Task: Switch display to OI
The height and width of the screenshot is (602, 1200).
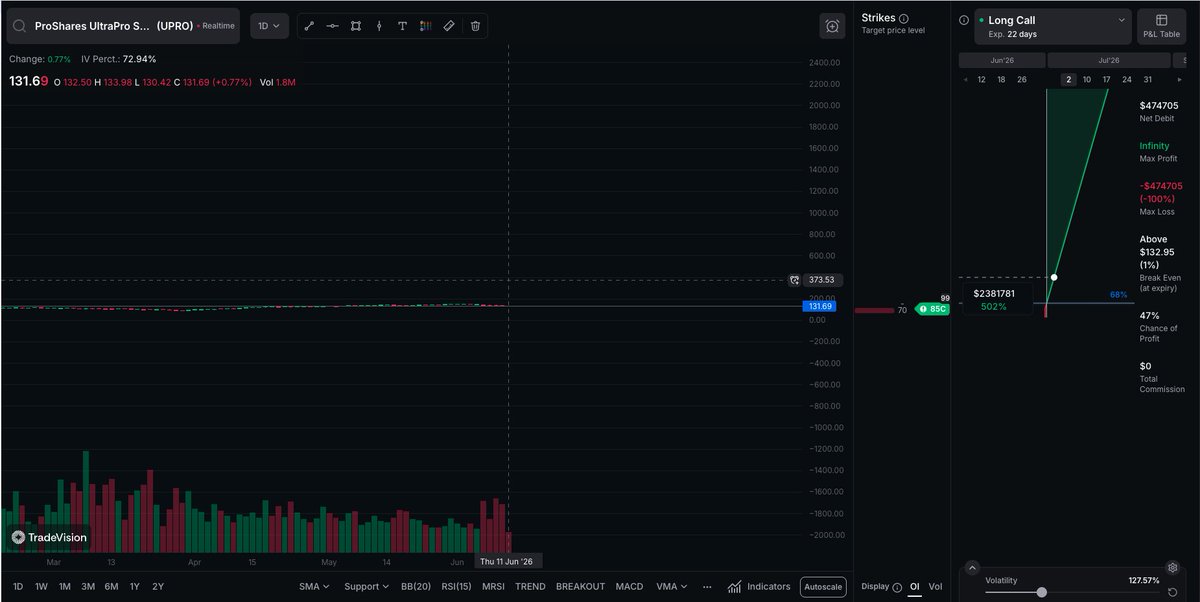Action: coord(914,587)
